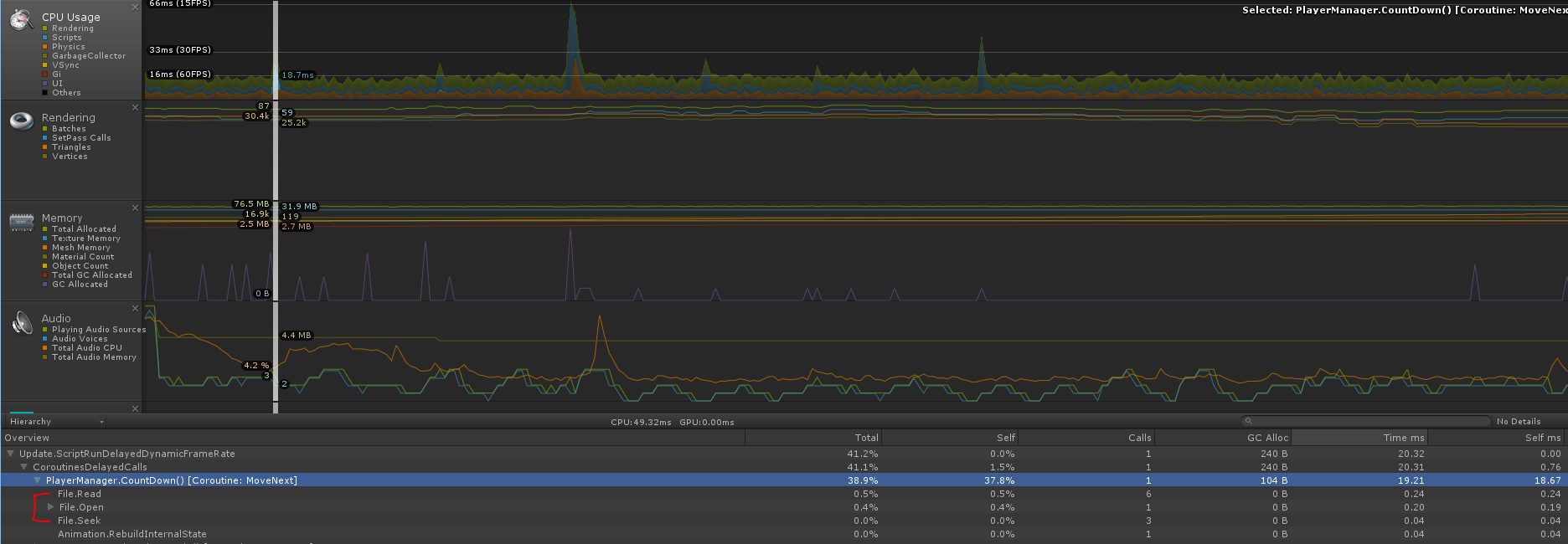Select the Rendering module camera icon
Viewport: 1568px width, 544px height.
(22, 121)
